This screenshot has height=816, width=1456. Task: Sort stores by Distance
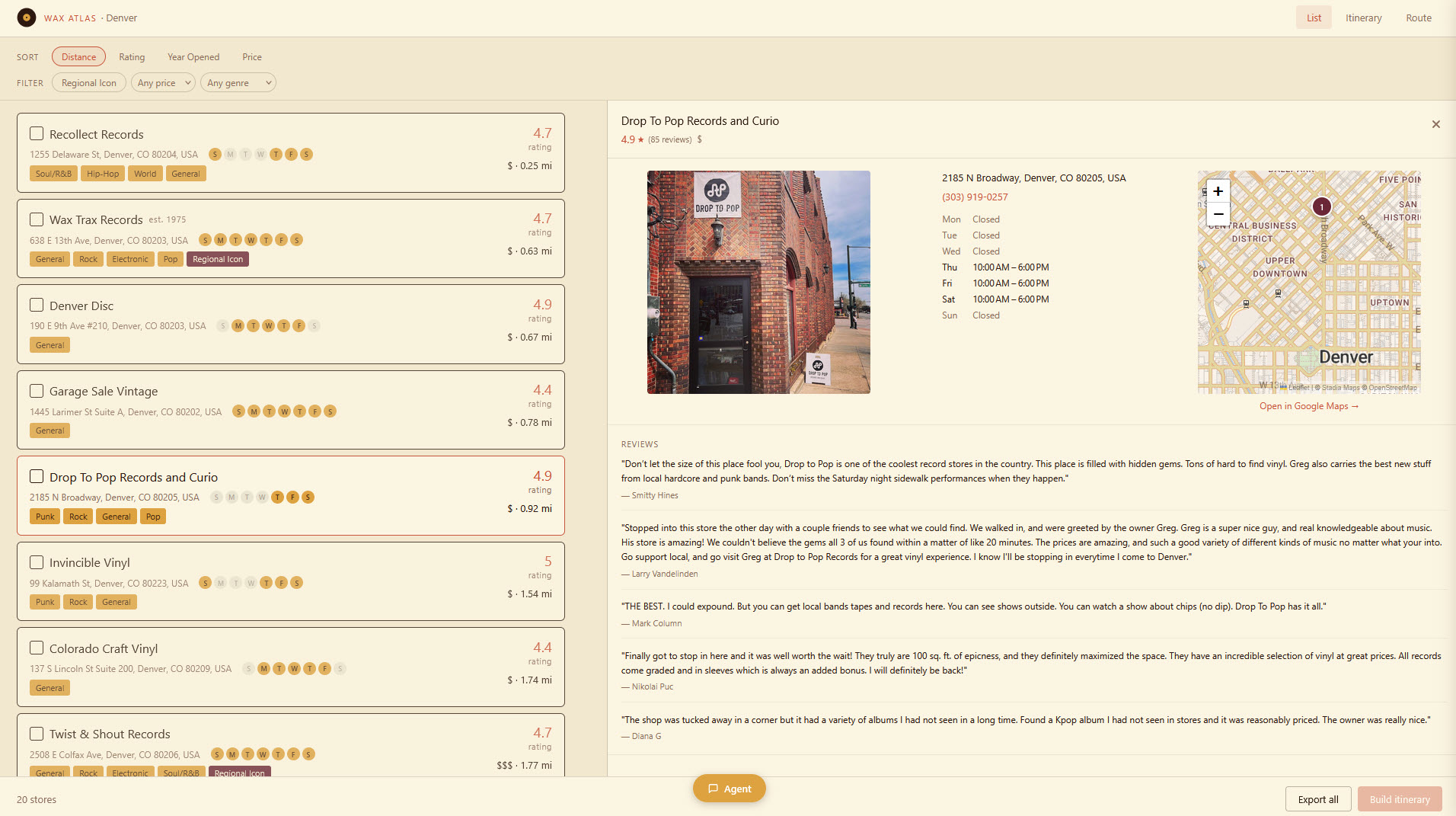pos(78,57)
